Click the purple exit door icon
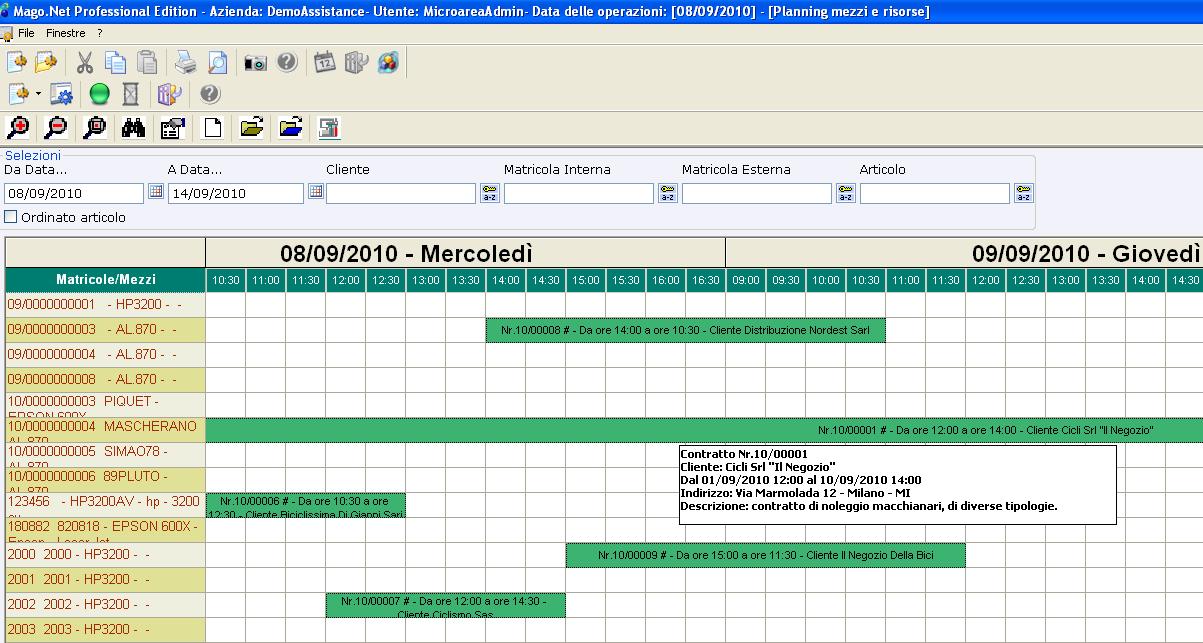Screen dimensions: 1203x643 click(170, 94)
